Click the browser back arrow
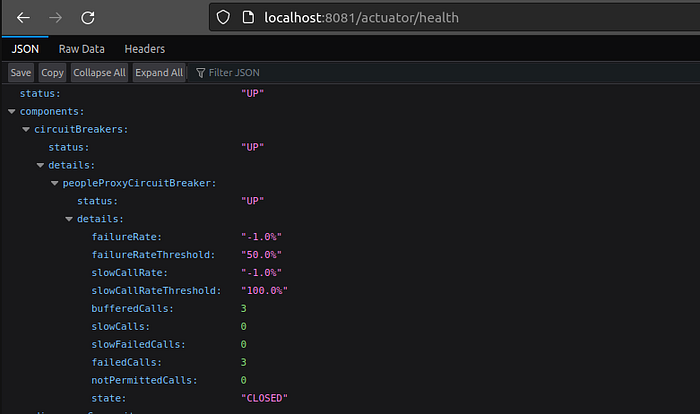700x414 pixels. [x=23, y=18]
